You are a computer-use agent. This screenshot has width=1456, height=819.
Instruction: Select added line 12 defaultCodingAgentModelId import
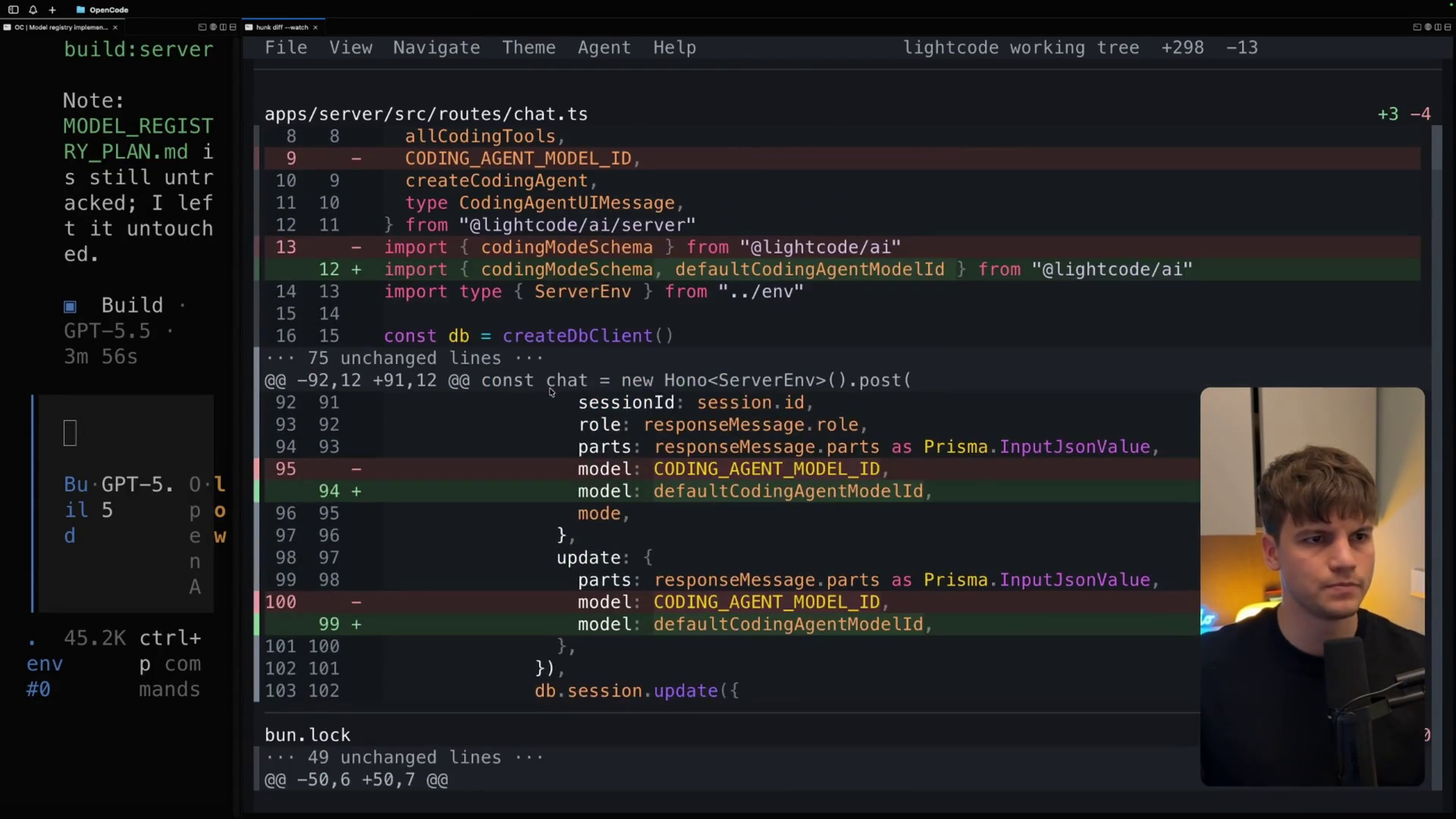click(x=842, y=269)
